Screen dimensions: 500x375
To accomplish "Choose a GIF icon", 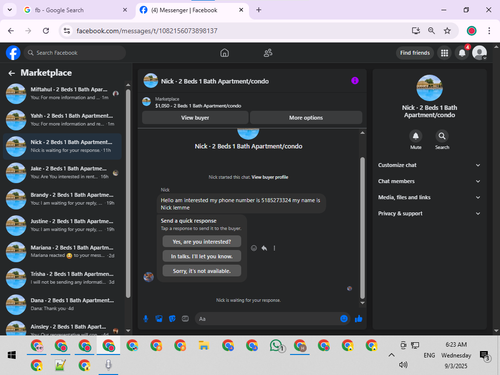I will pos(185,319).
